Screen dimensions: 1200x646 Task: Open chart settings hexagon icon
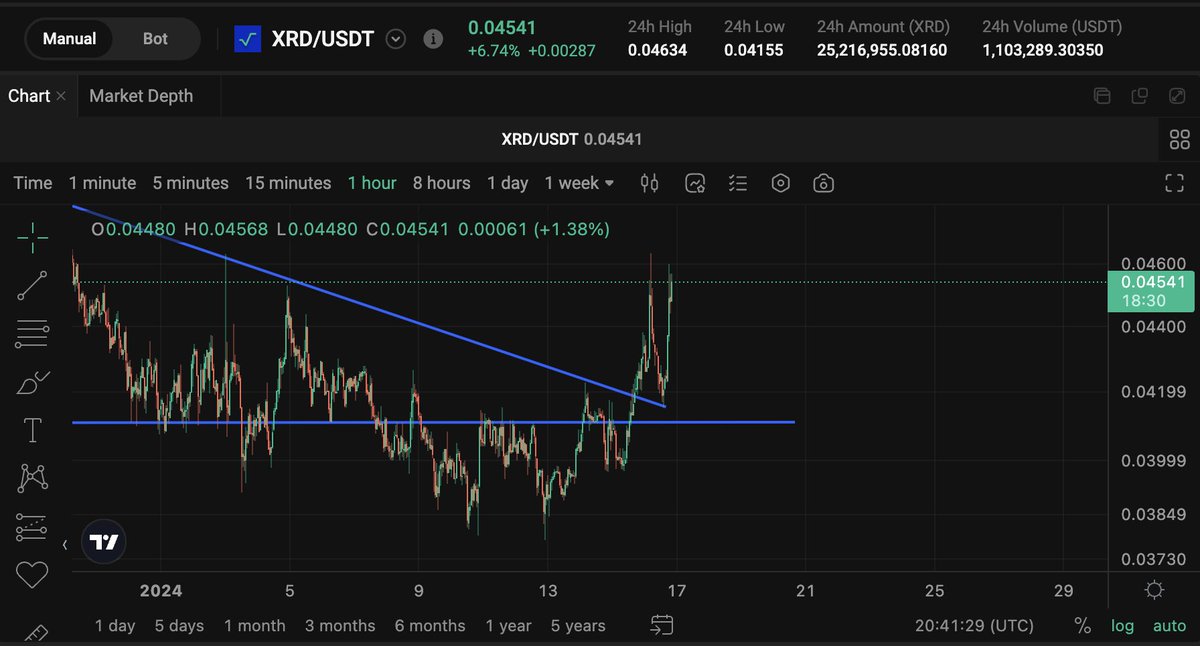click(781, 183)
